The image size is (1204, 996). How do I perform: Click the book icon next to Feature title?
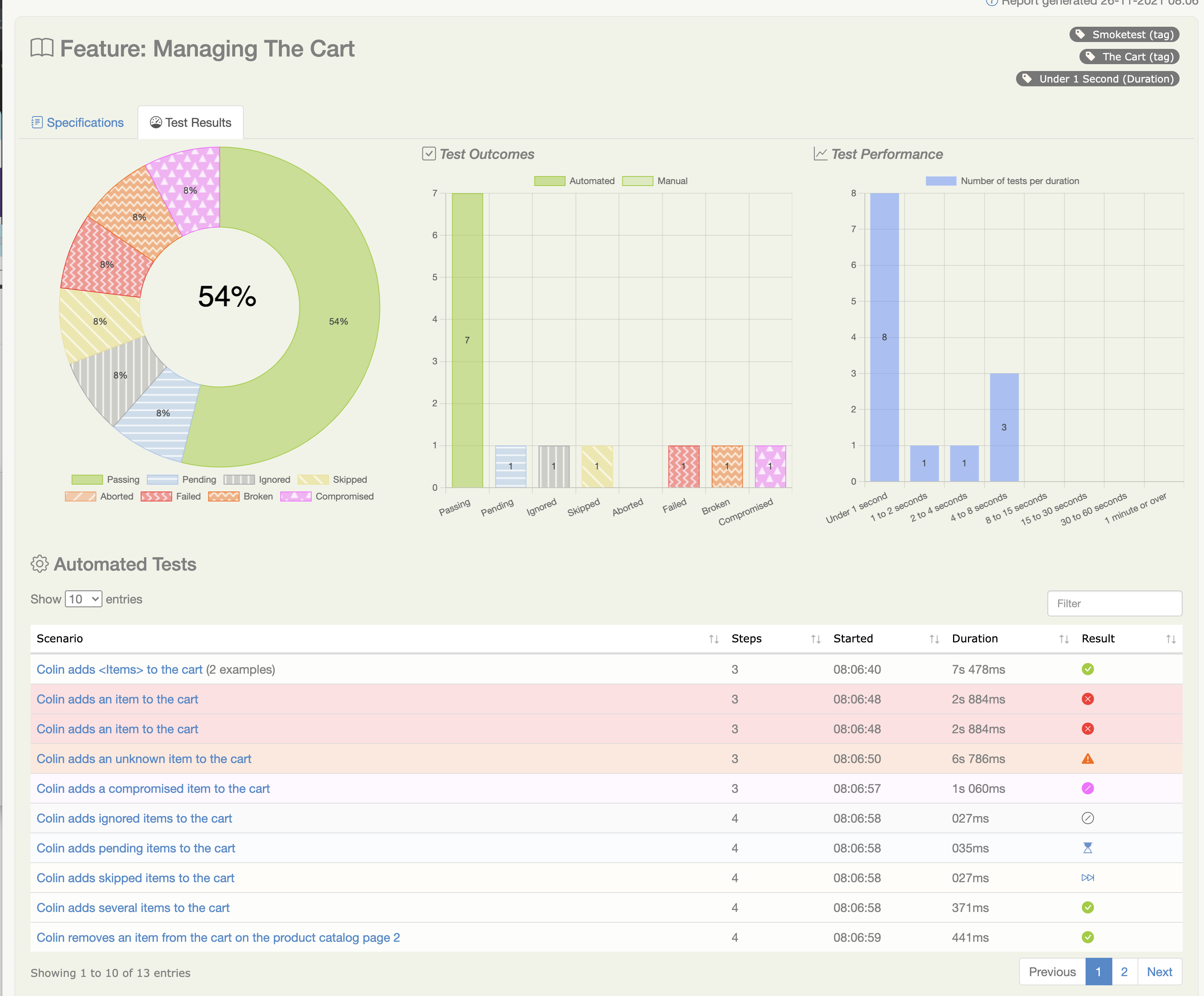(42, 48)
